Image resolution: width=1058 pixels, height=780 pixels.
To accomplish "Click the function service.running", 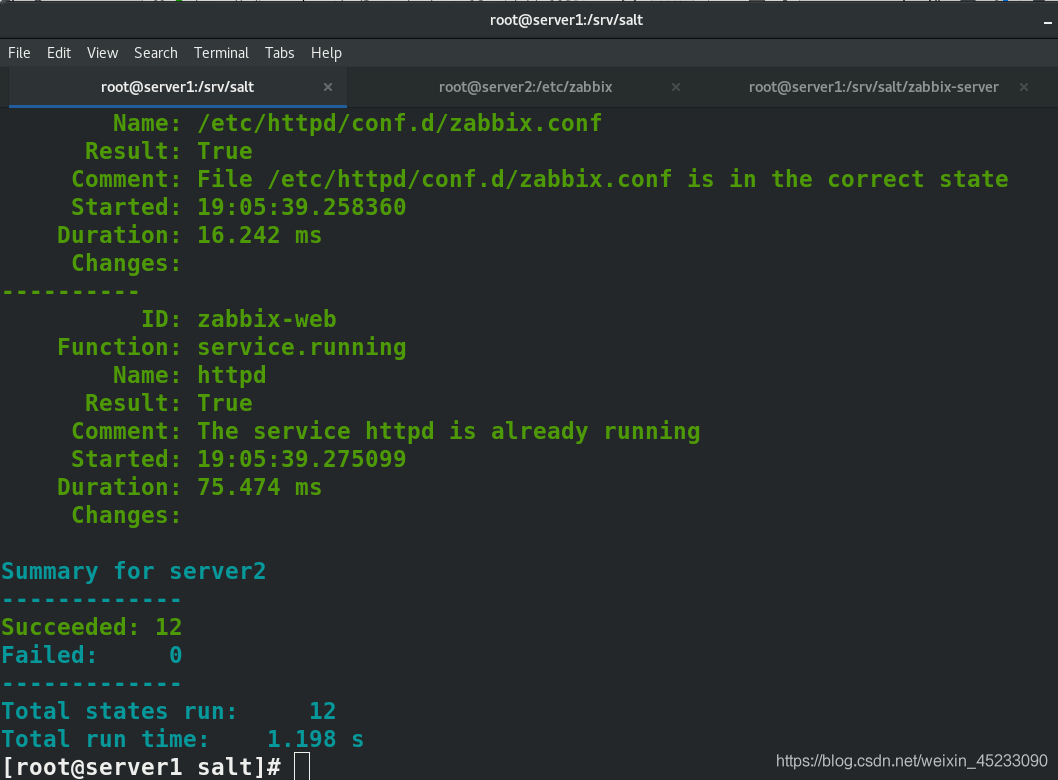I will point(301,347).
